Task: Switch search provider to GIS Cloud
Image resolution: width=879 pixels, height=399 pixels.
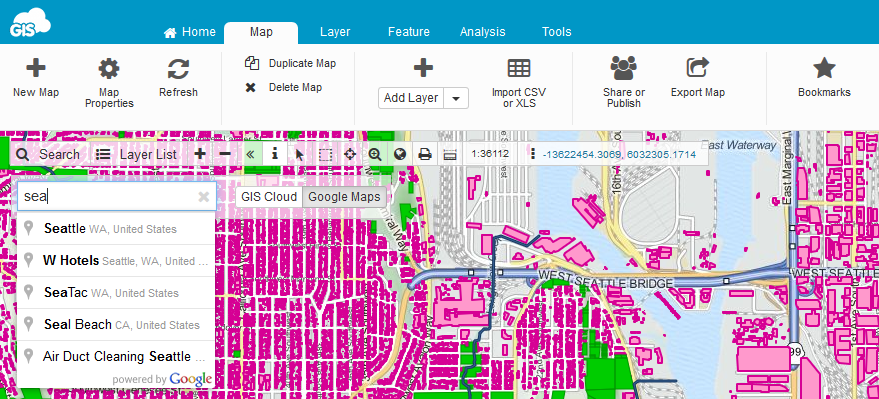Action: point(269,197)
